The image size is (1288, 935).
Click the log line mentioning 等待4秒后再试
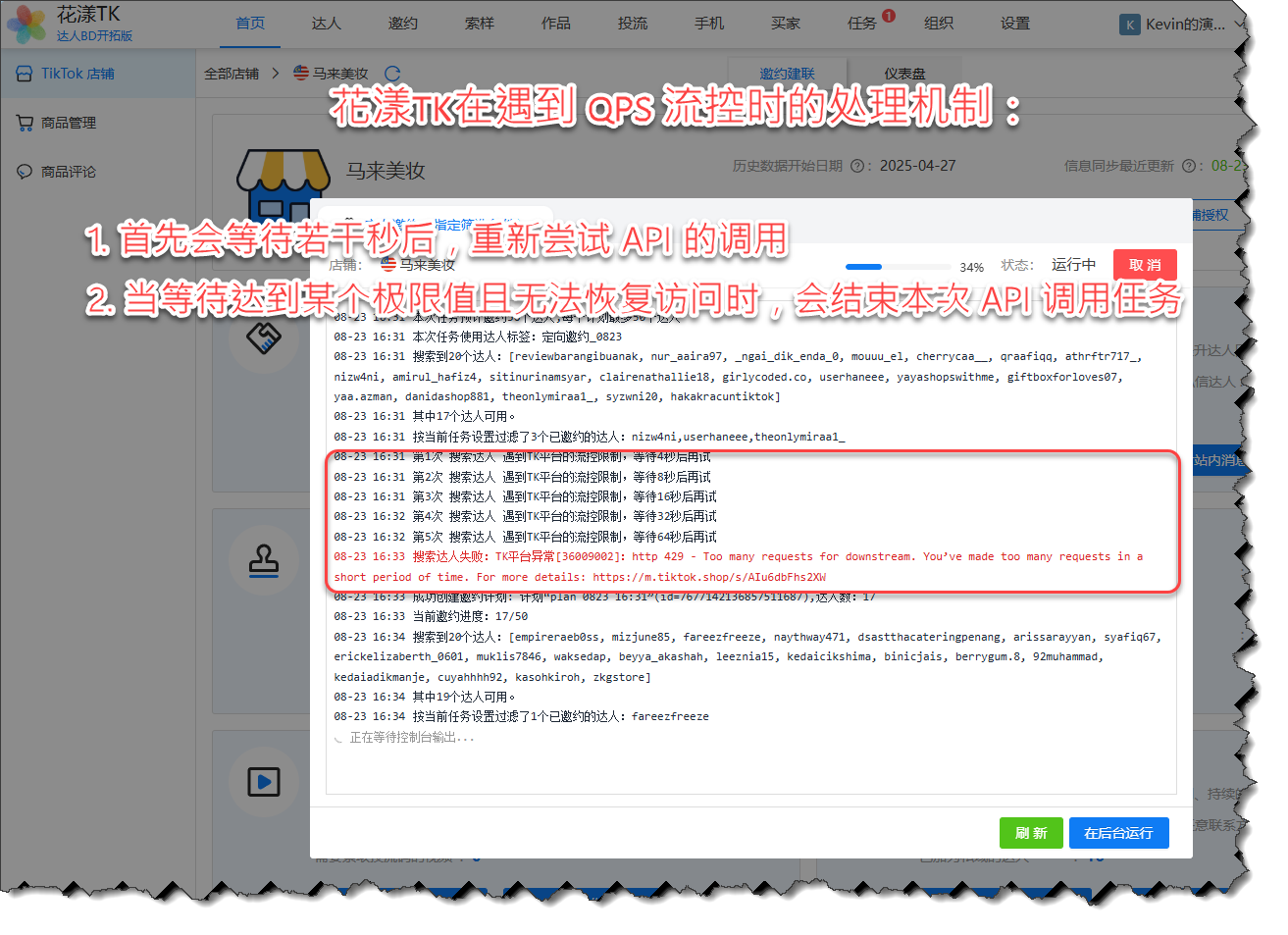click(522, 456)
